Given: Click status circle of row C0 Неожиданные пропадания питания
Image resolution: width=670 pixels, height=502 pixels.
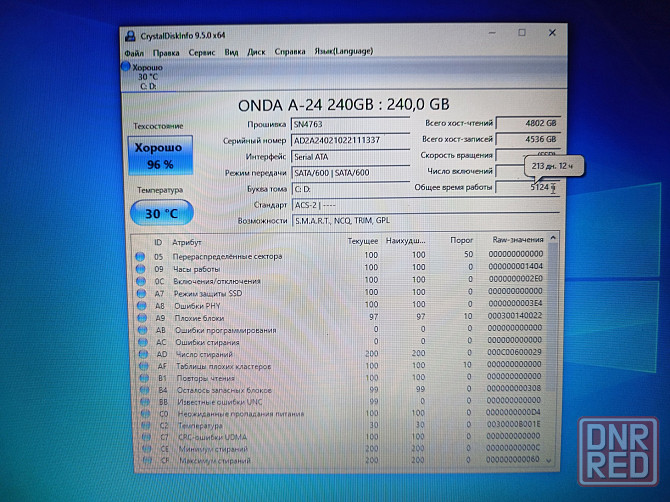Looking at the screenshot, I should pos(145,414).
